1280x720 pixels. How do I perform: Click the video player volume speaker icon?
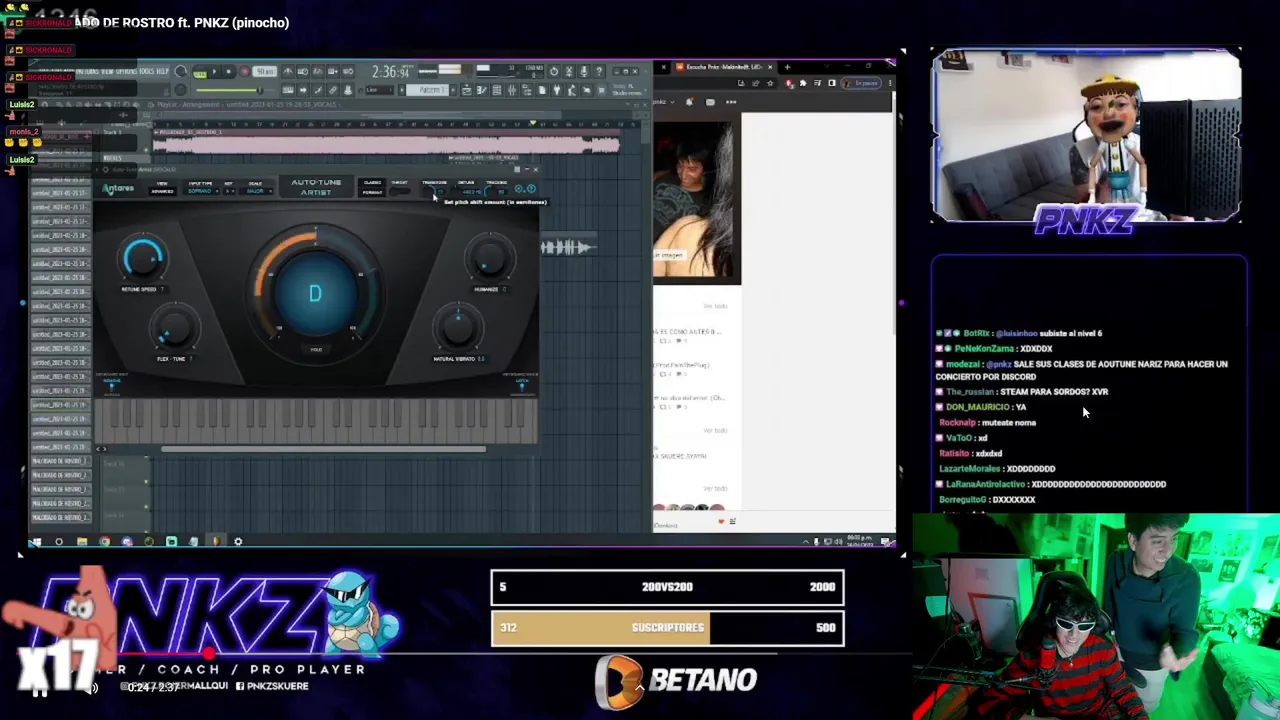[x=93, y=688]
